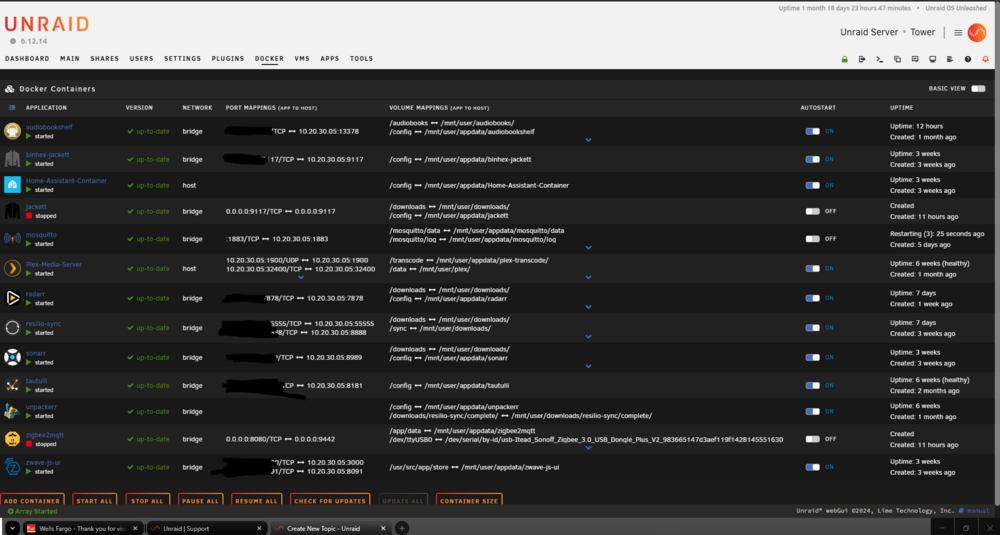Click the mosquitto container icon
1000x535 pixels.
(12, 239)
